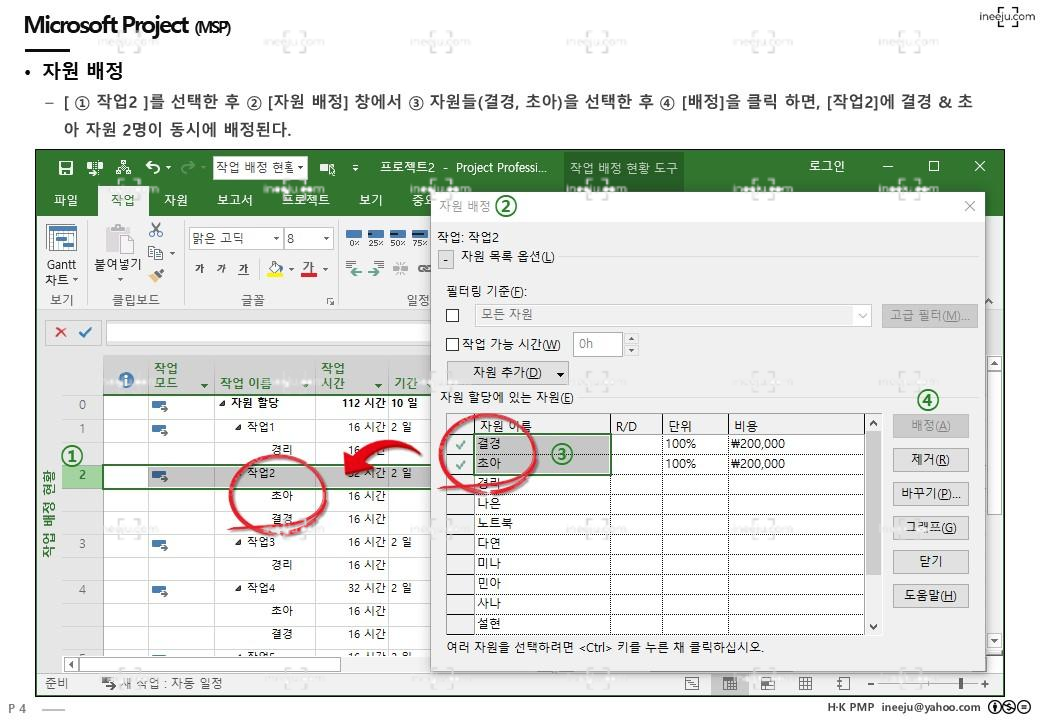Click the network diagram icon in title bar
Image resolution: width=1040 pixels, height=720 pixels.
pos(123,167)
